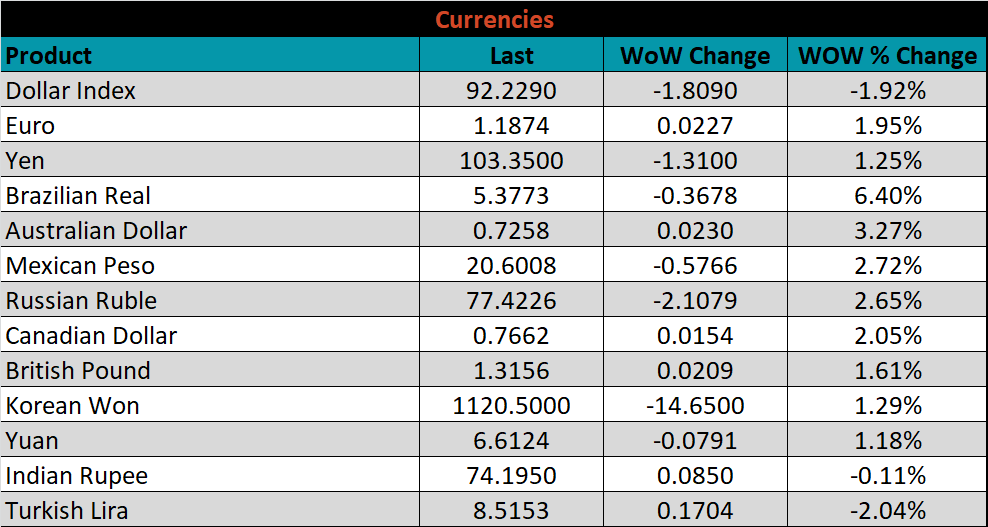Select the Yuan WoW change -0.0791
This screenshot has width=988, height=527.
click(x=695, y=441)
